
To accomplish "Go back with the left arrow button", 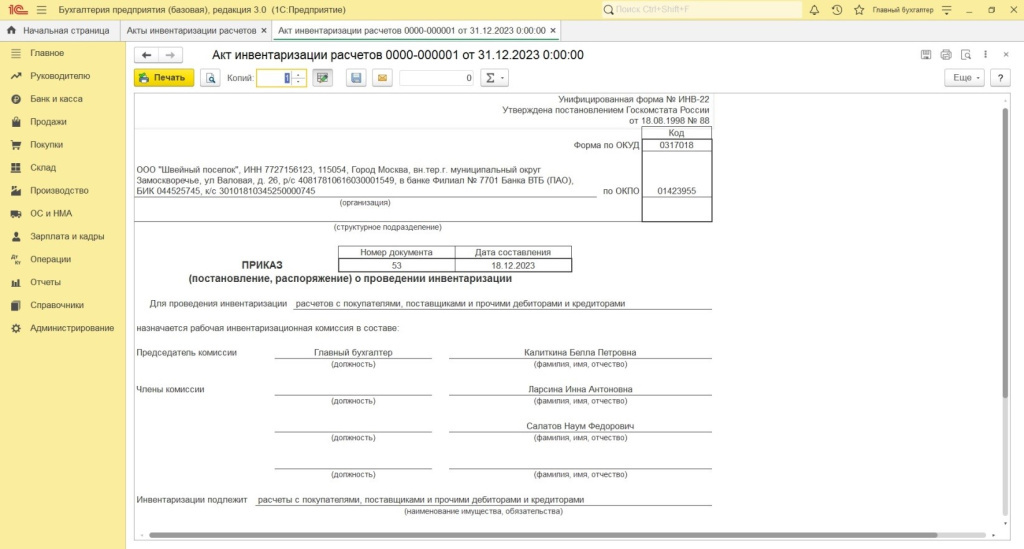I will tap(146, 55).
